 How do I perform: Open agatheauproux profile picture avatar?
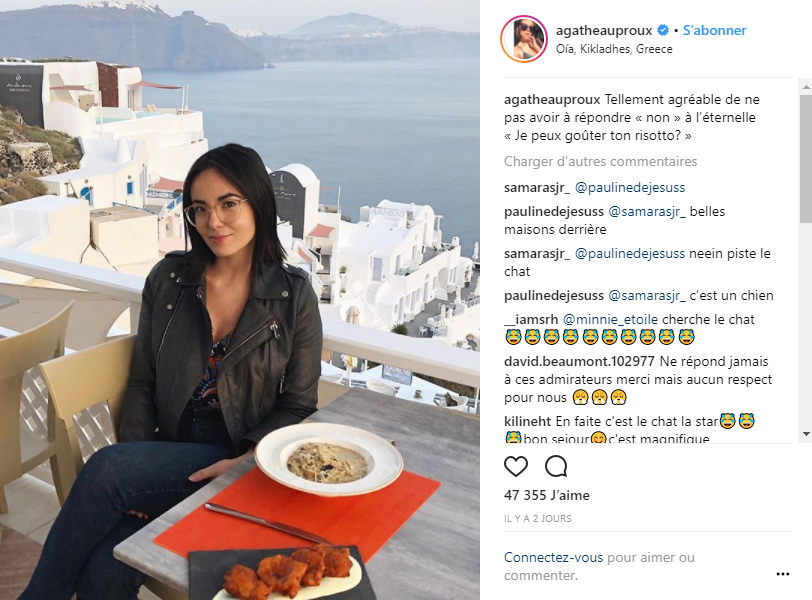(x=524, y=39)
